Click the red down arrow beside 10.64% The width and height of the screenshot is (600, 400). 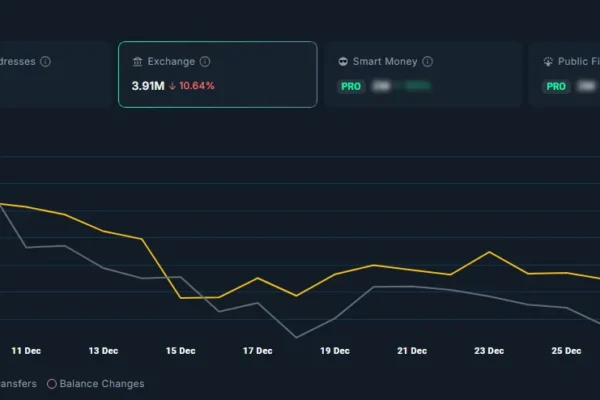[x=173, y=86]
